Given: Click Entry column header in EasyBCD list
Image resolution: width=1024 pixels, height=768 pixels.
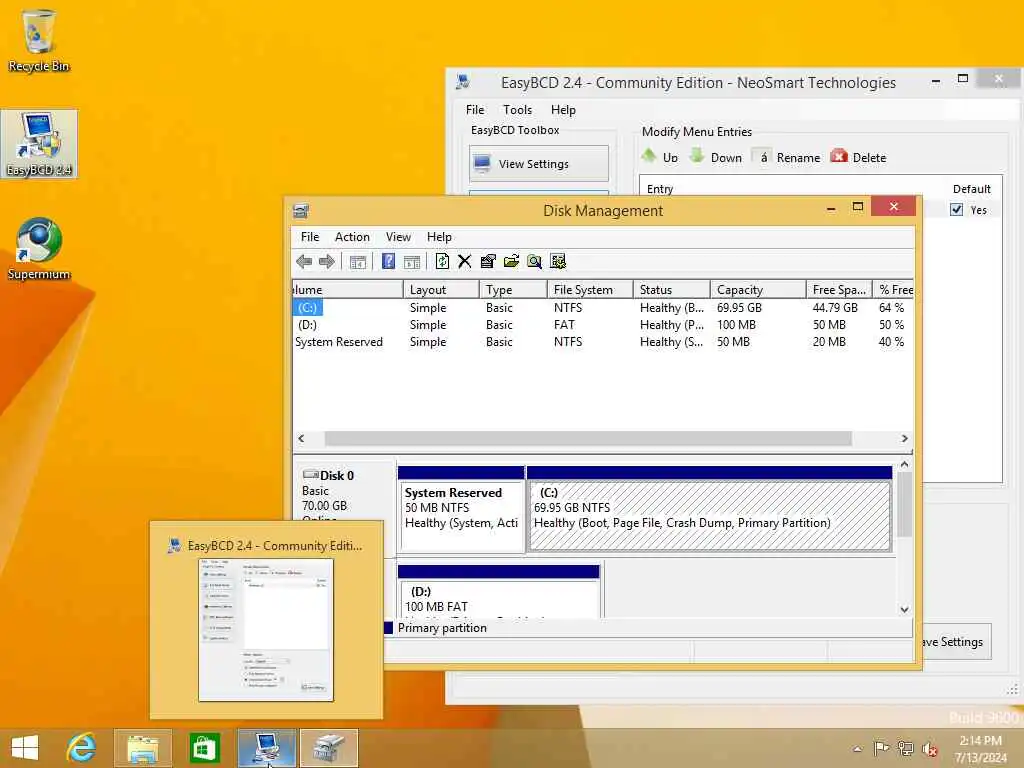Looking at the screenshot, I should (660, 189).
